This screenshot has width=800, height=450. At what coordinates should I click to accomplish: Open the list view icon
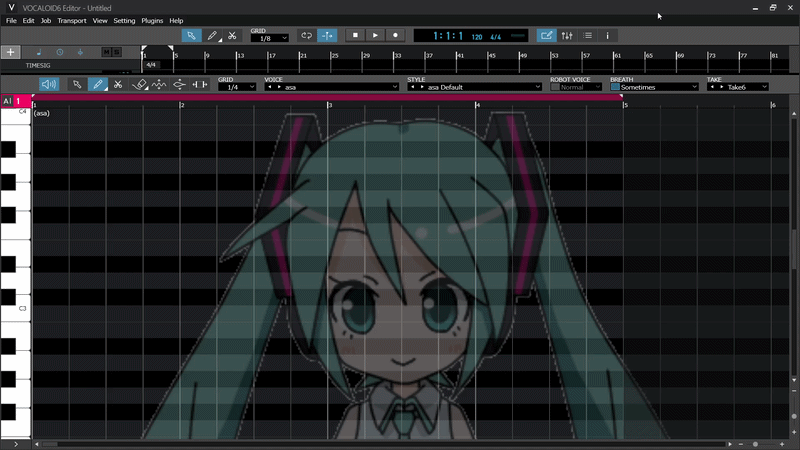pyautogui.click(x=588, y=35)
